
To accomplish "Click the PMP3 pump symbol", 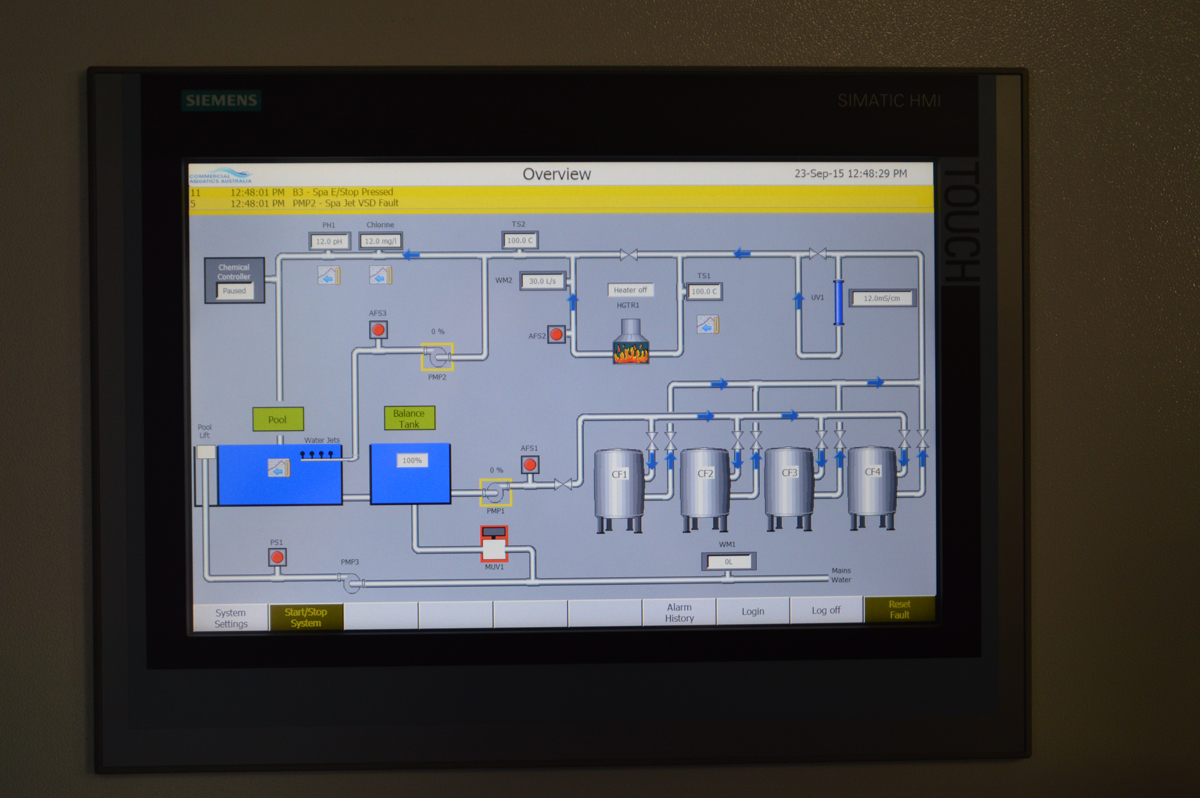I will [350, 581].
